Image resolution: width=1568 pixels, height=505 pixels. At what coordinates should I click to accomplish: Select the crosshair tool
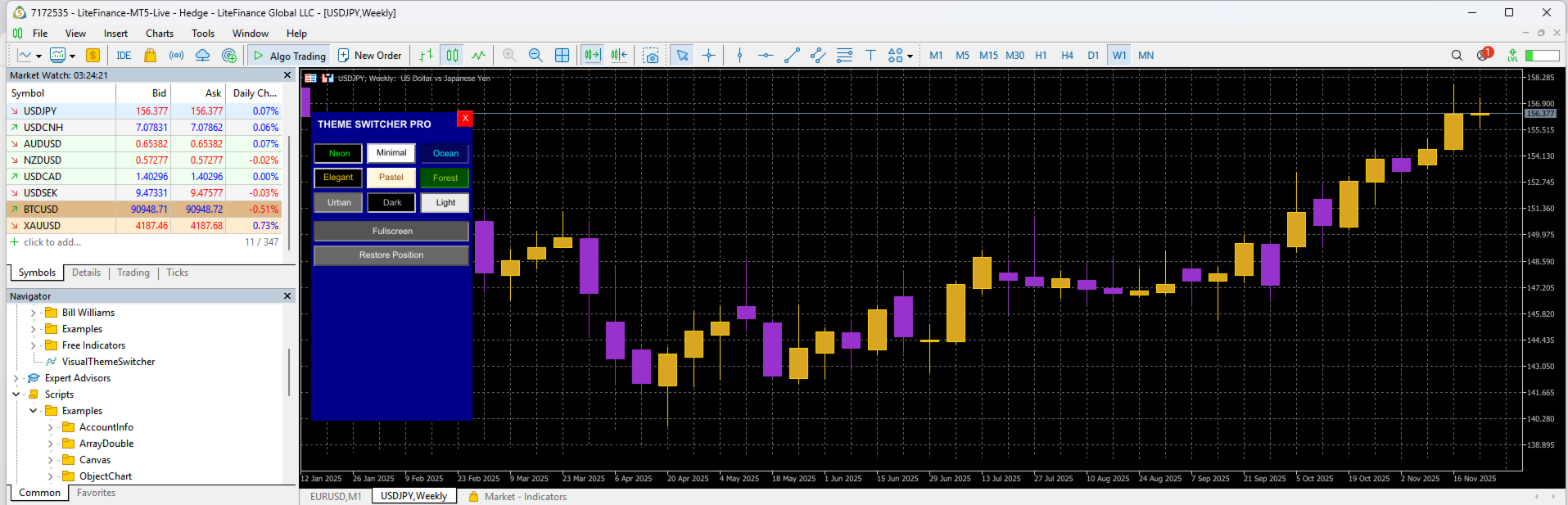(708, 56)
